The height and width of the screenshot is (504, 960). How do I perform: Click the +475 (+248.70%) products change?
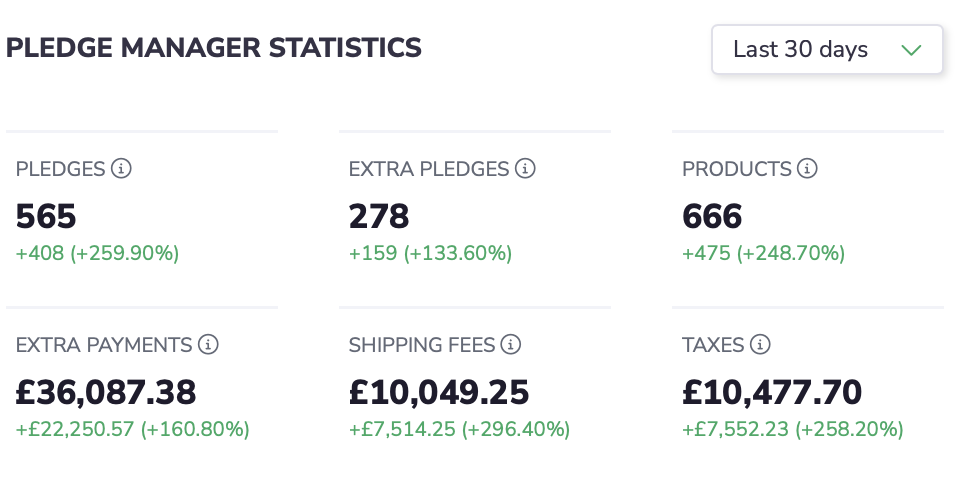763,253
